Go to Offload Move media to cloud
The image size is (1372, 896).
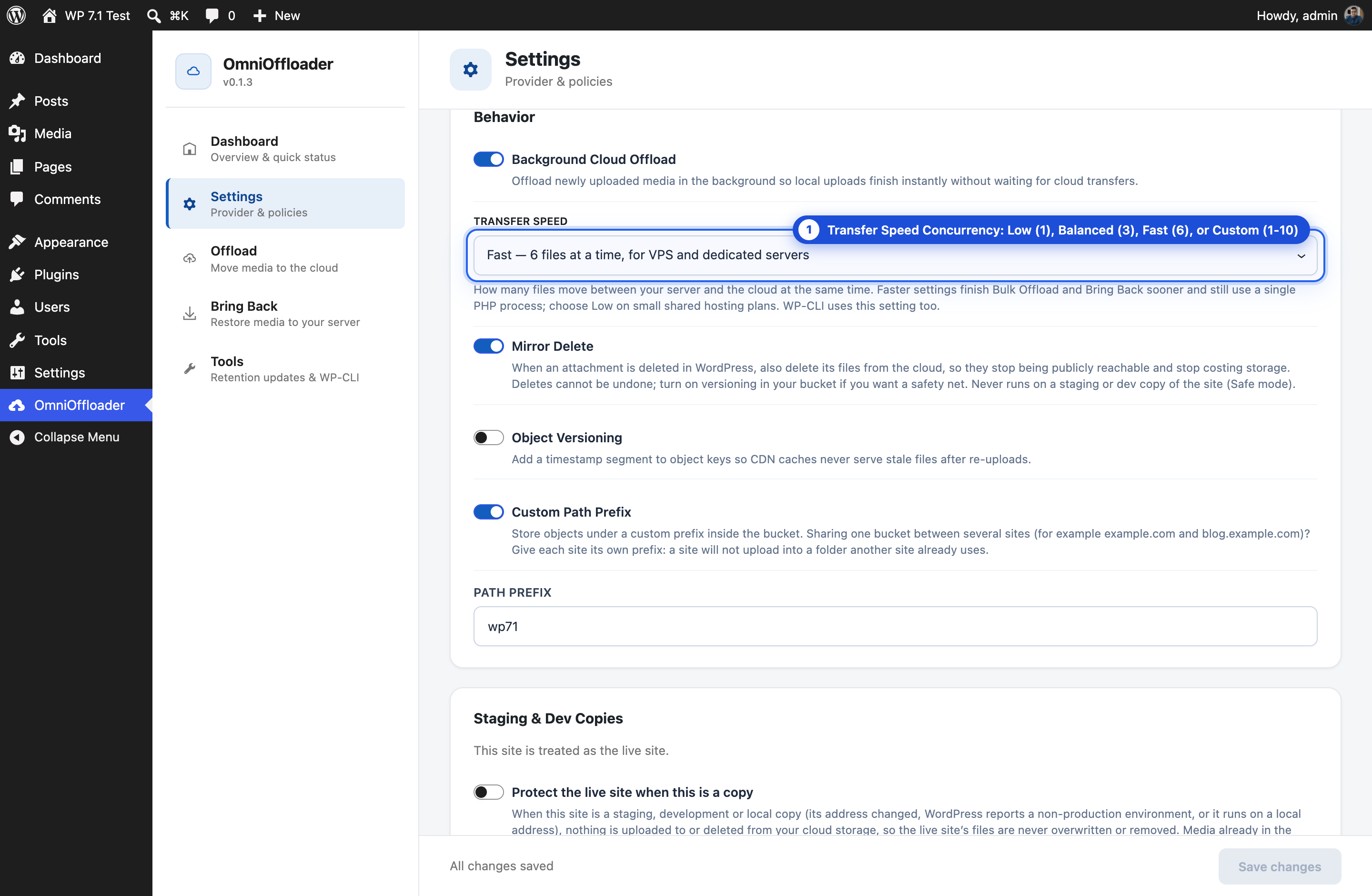[285, 258]
